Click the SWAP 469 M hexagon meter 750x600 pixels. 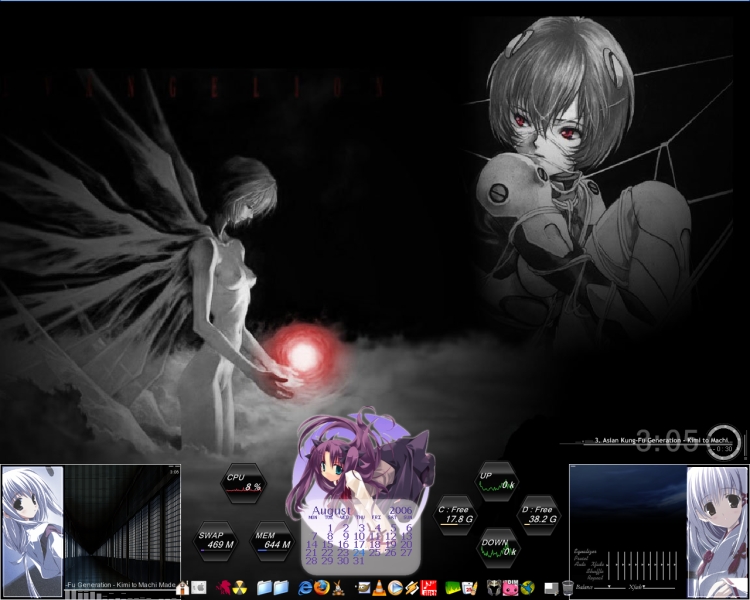pyautogui.click(x=216, y=541)
